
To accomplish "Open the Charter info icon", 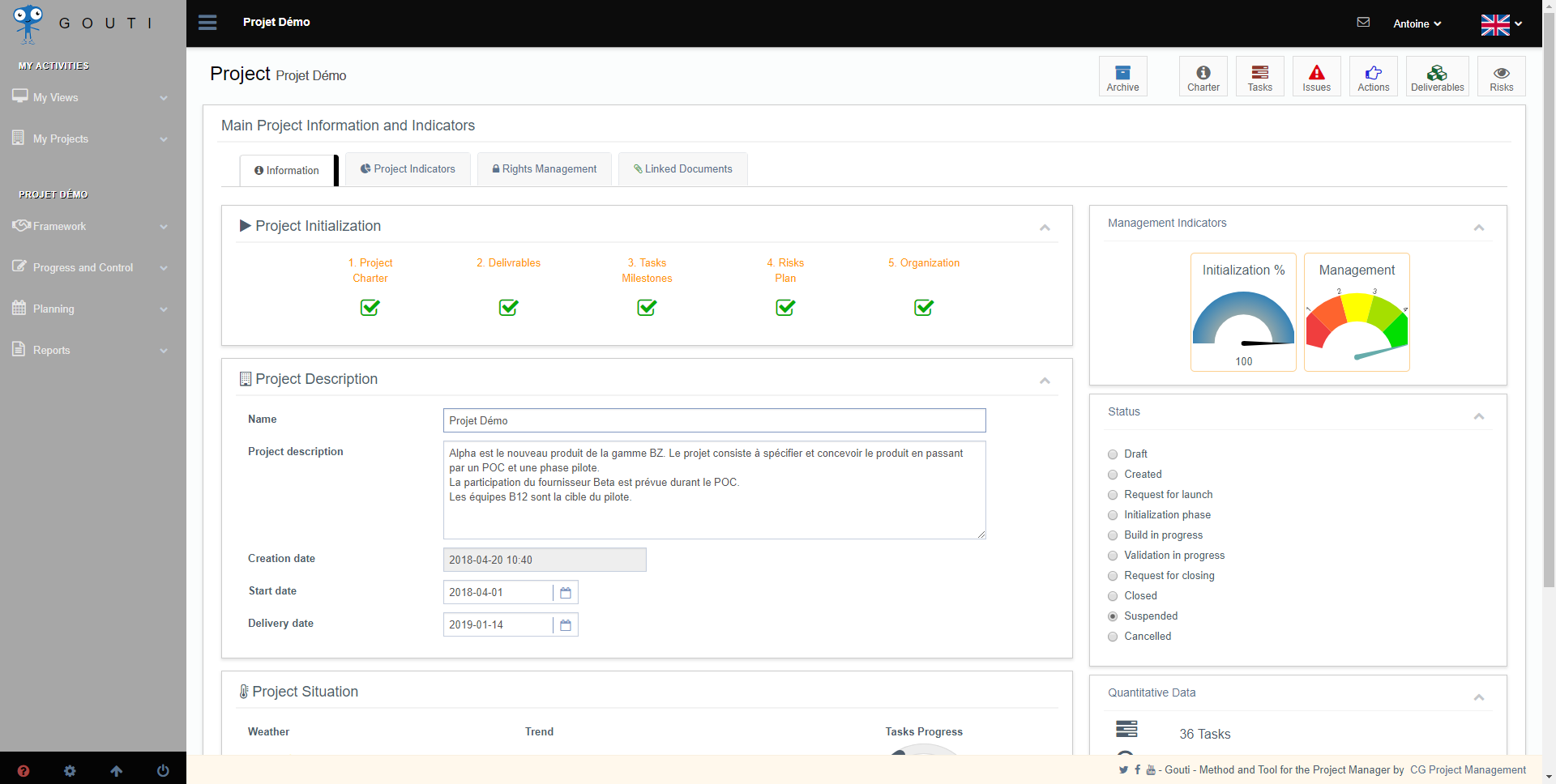I will (x=1203, y=76).
